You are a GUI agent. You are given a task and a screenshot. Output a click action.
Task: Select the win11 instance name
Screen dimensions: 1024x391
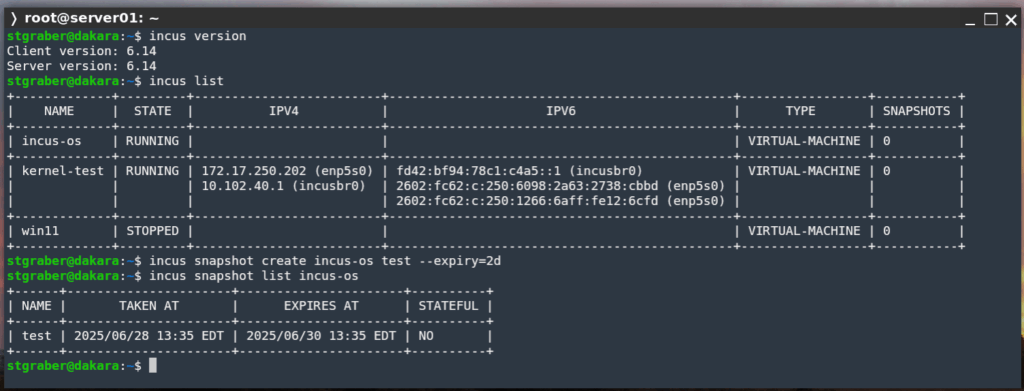tap(39, 230)
